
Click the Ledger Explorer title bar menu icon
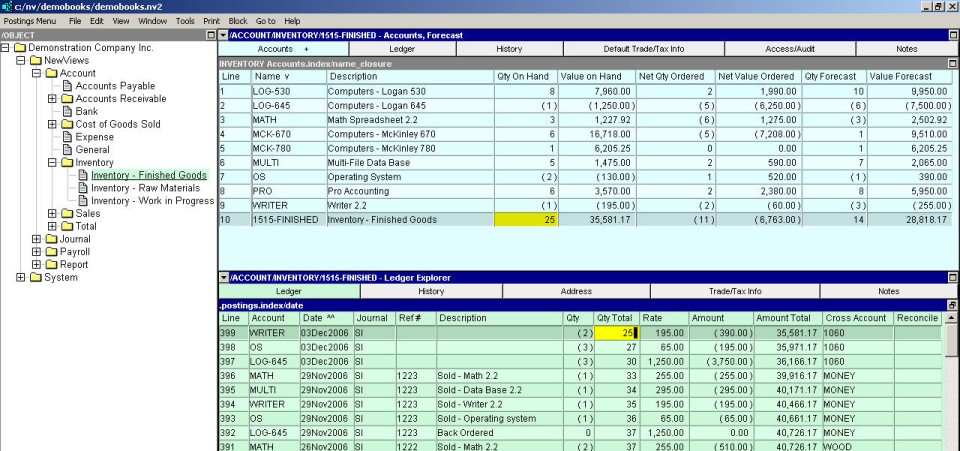coord(224,277)
